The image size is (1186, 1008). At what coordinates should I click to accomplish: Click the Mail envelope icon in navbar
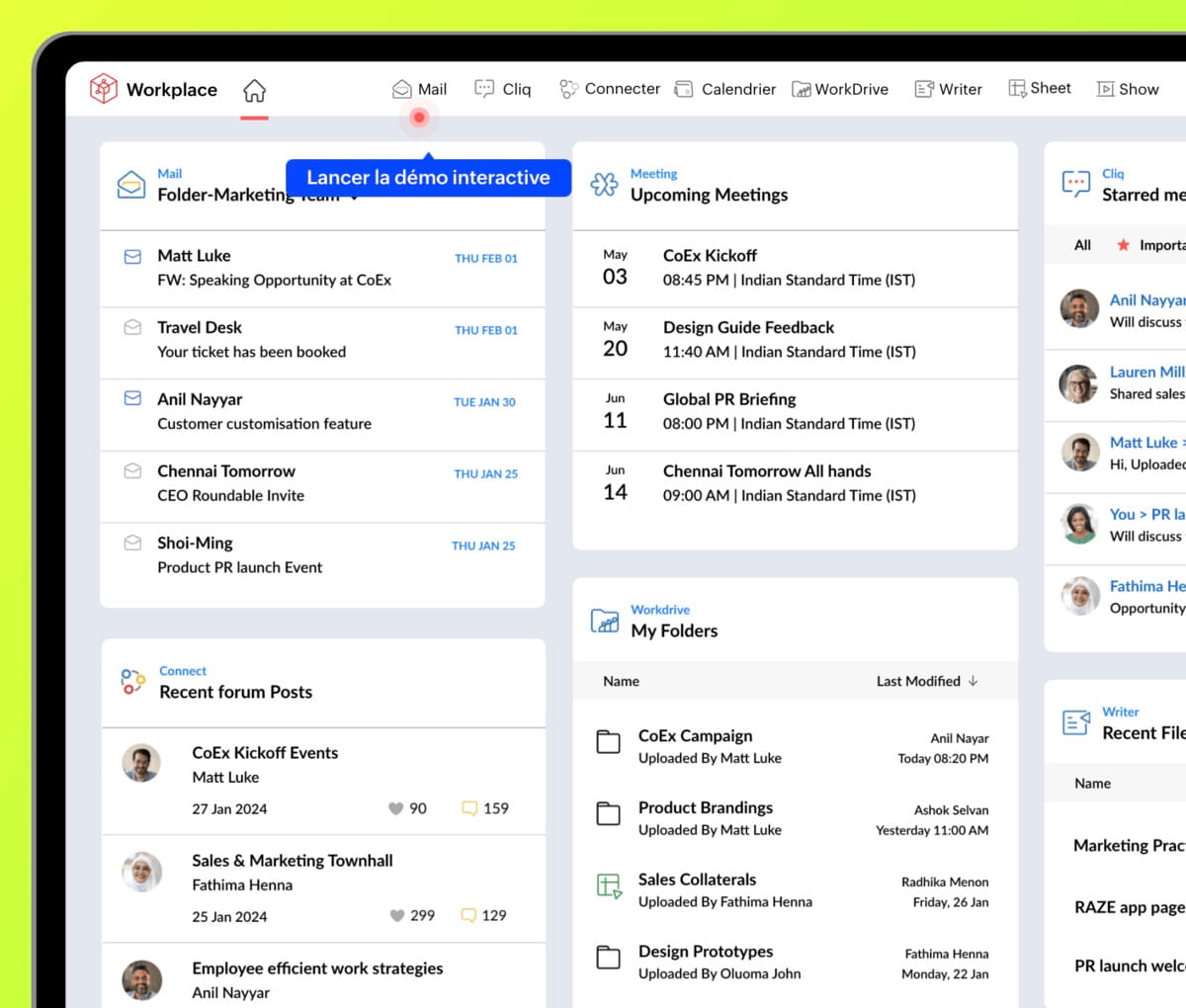[401, 89]
